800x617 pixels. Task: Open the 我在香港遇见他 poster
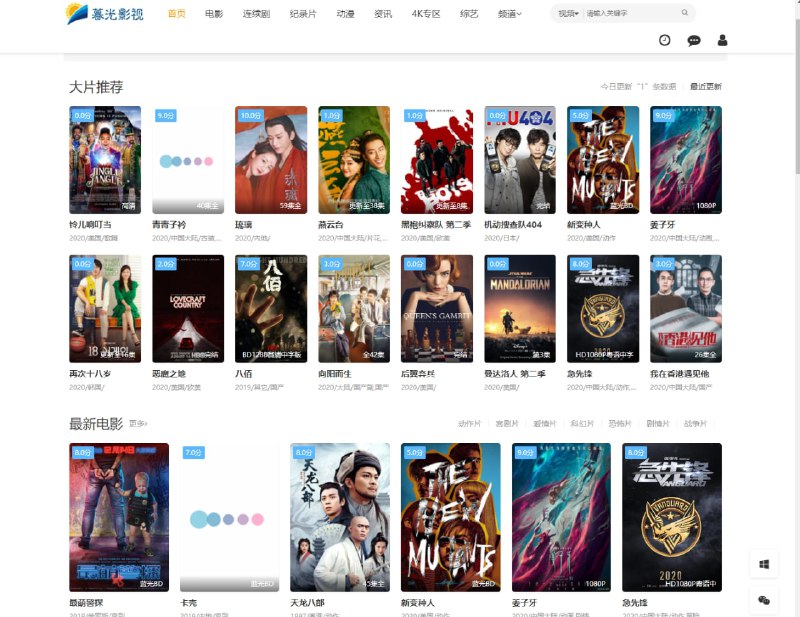point(686,309)
